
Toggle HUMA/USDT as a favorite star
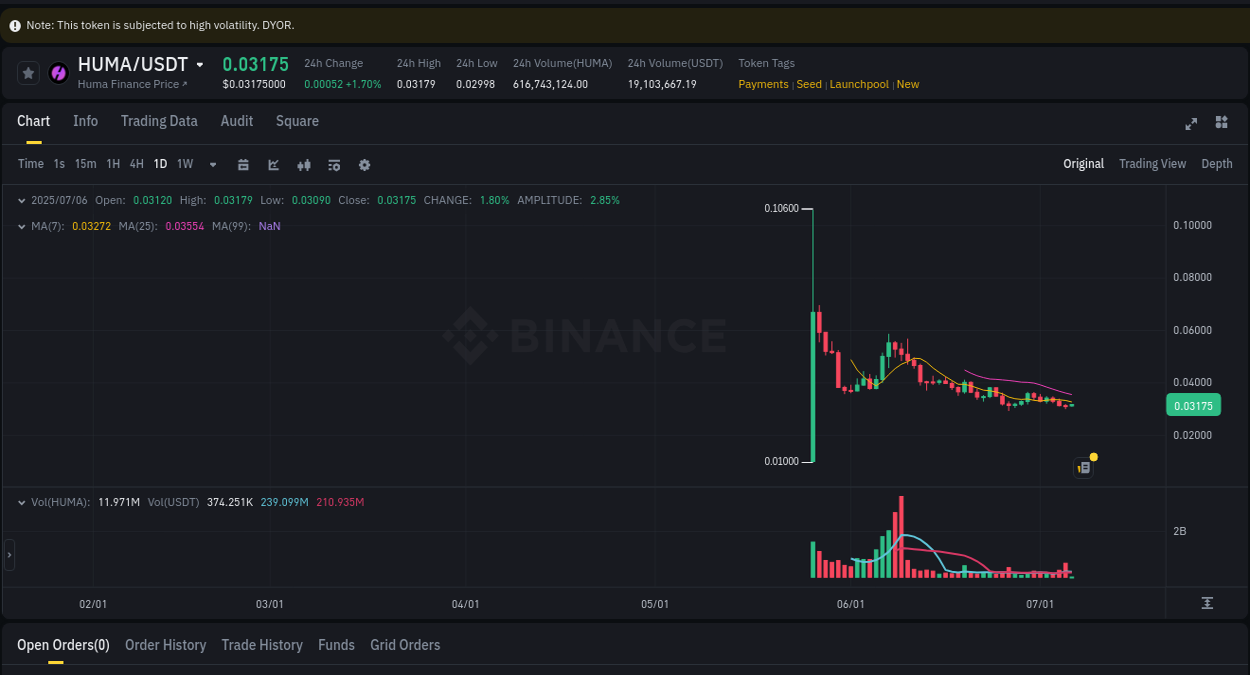click(27, 72)
